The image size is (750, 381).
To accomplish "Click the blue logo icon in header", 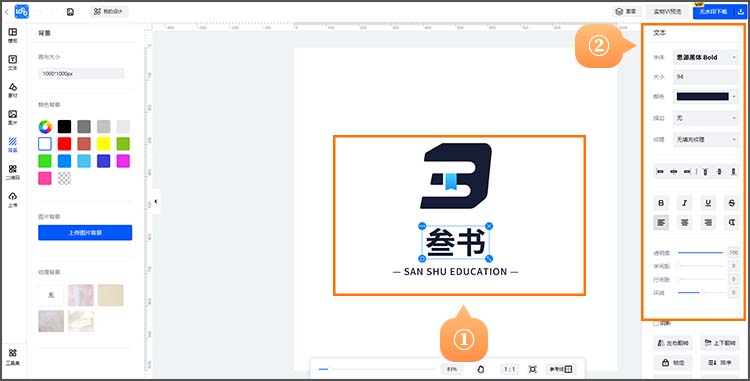I will click(x=22, y=11).
